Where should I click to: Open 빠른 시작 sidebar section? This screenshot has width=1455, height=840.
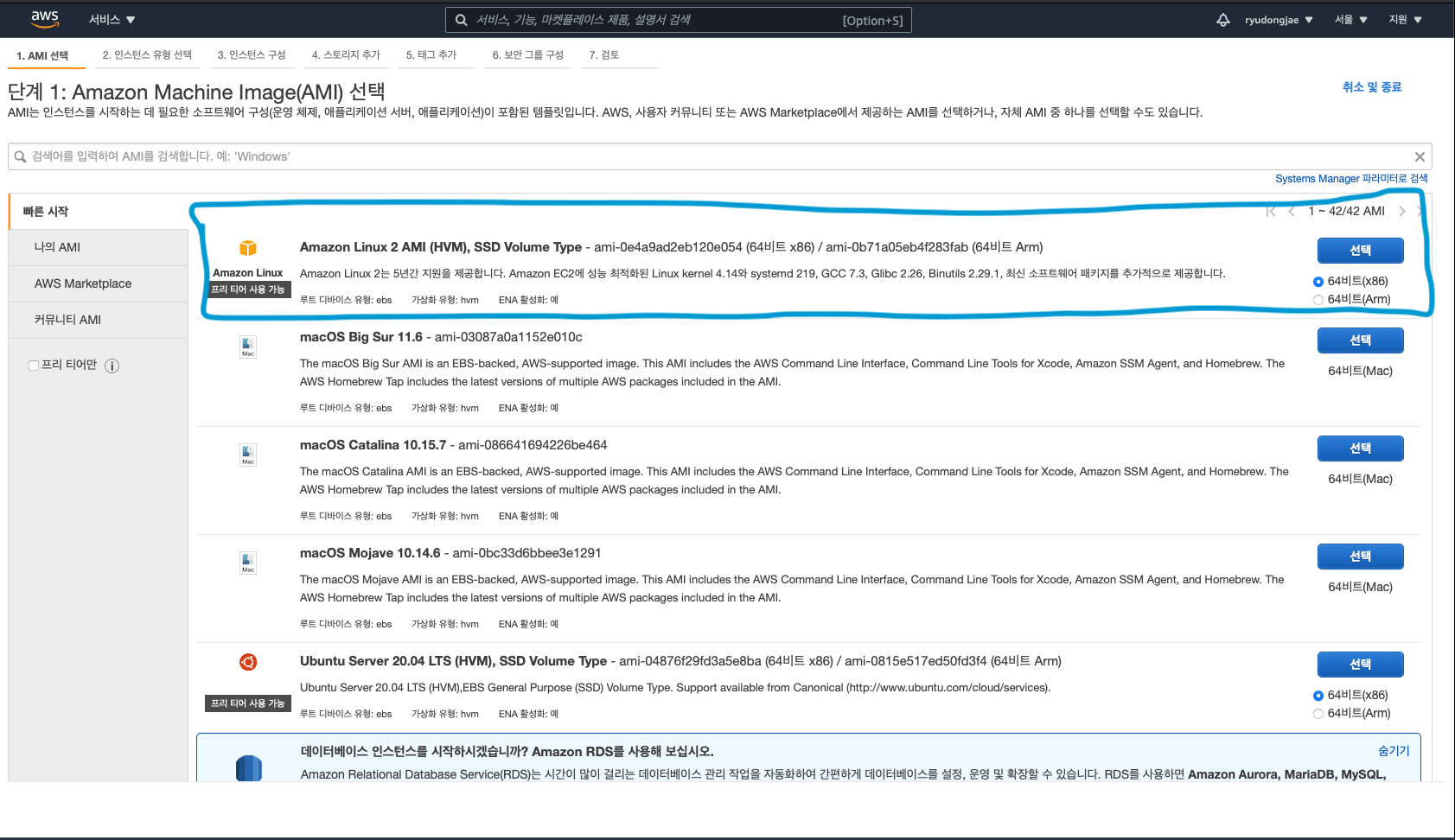[99, 212]
